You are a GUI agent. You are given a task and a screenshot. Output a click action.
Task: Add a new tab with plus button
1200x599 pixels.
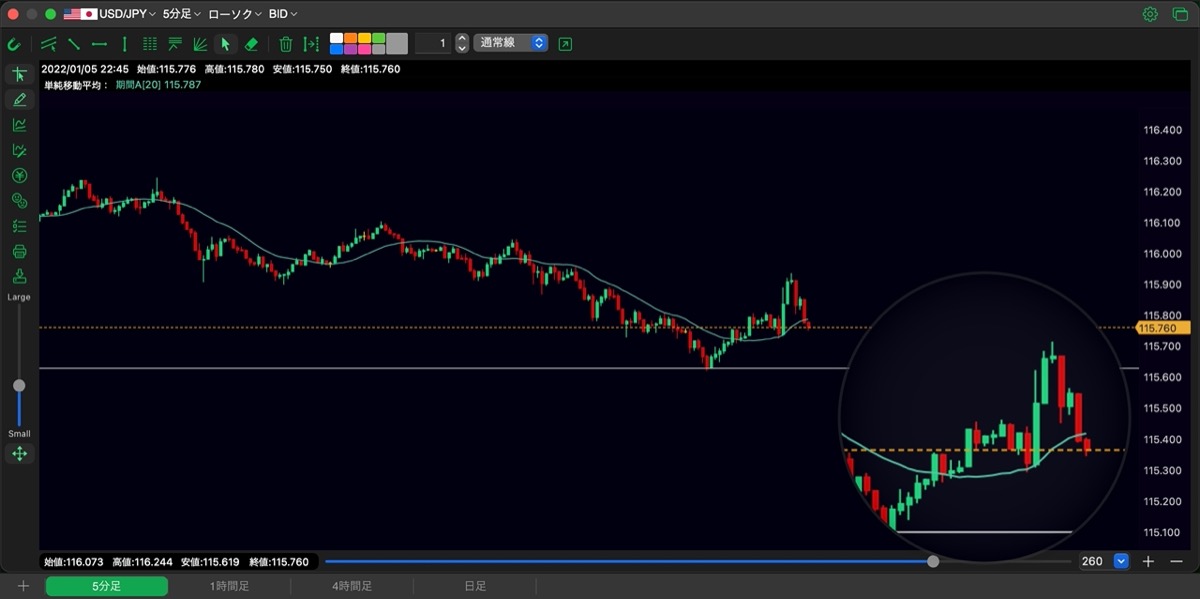[x=23, y=587]
